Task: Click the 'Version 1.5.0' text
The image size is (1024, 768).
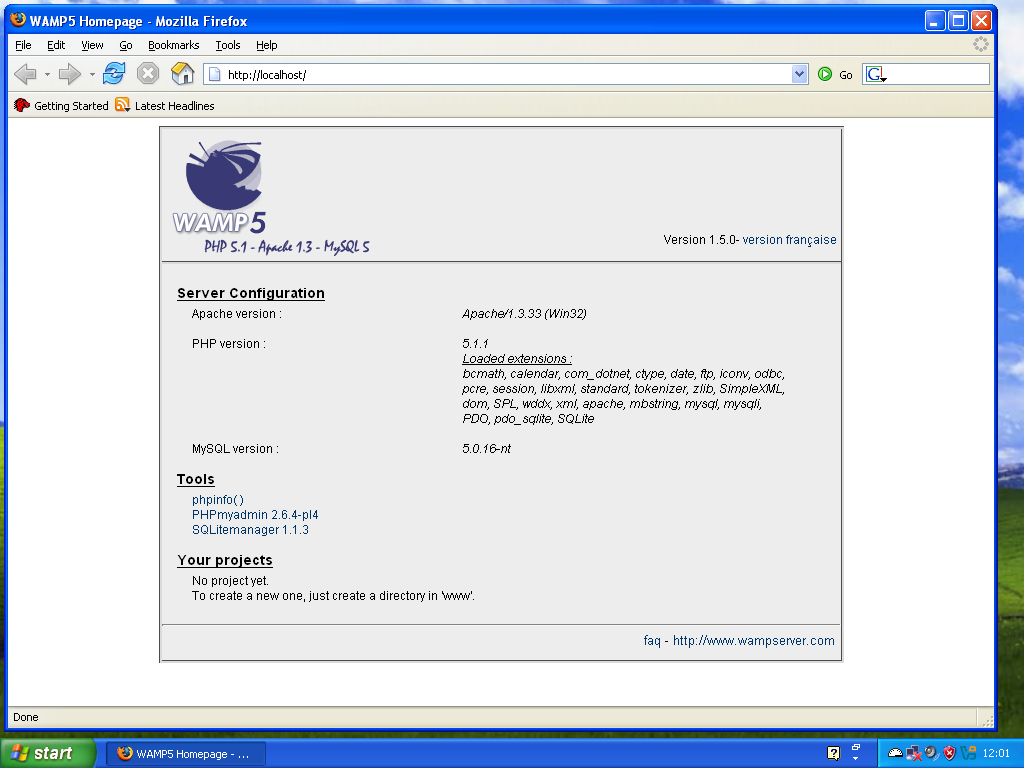Action: 699,240
